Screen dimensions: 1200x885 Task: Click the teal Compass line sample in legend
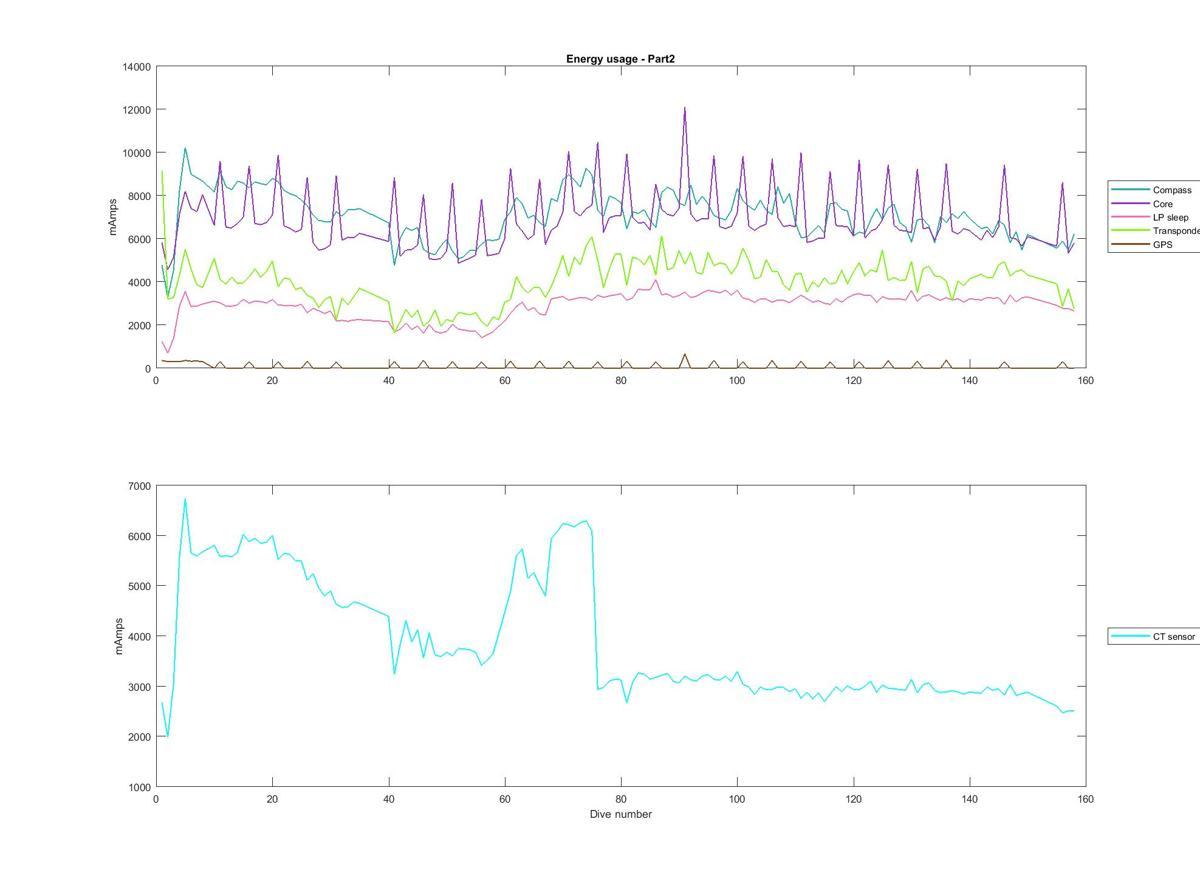[x=1130, y=190]
